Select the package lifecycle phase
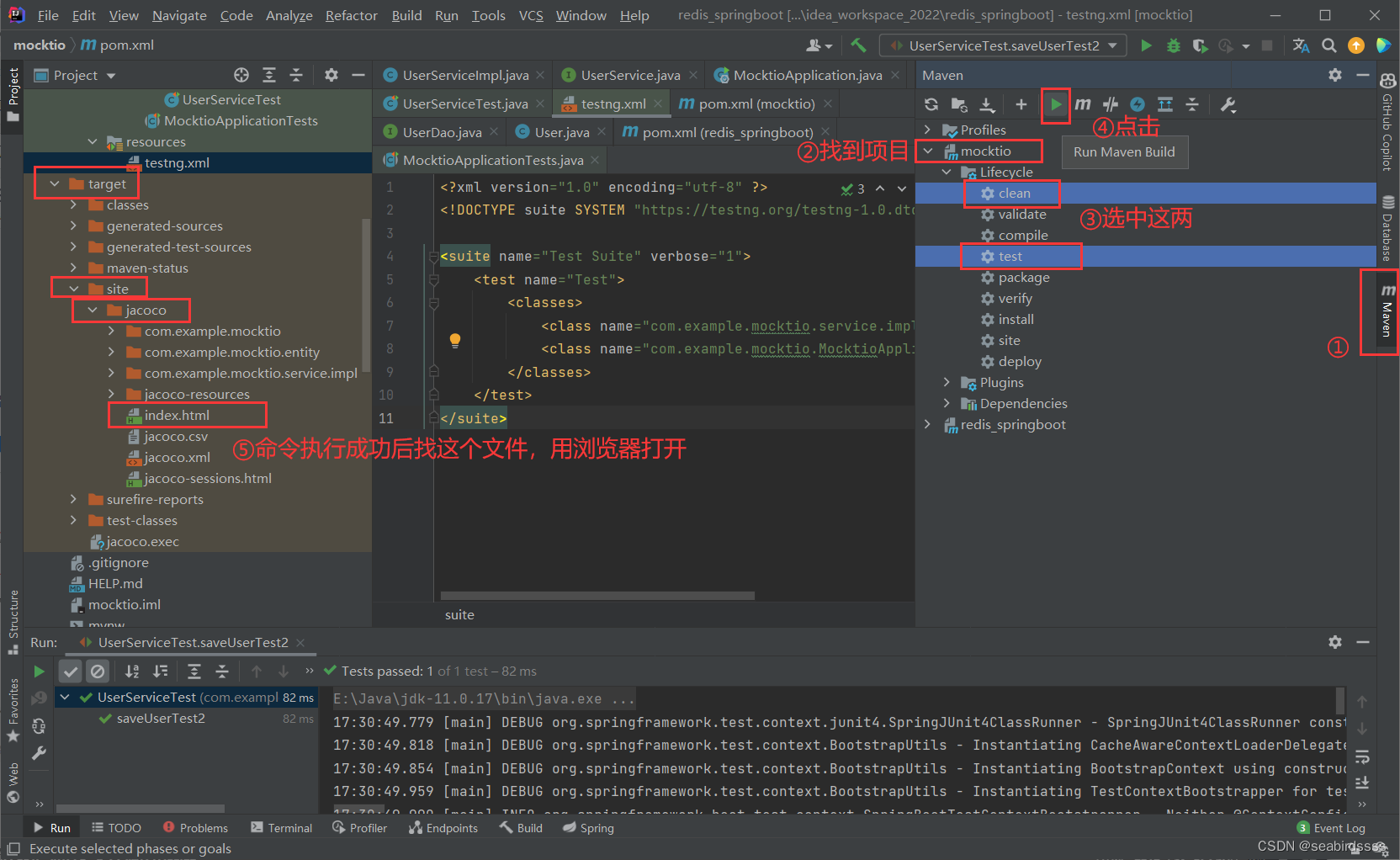Image resolution: width=1400 pixels, height=860 pixels. point(1024,277)
